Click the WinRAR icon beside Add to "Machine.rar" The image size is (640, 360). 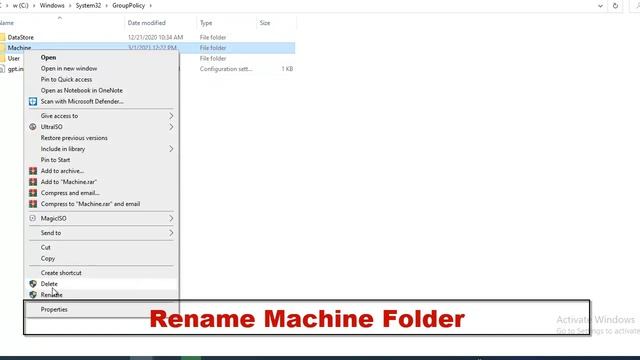(x=33, y=182)
